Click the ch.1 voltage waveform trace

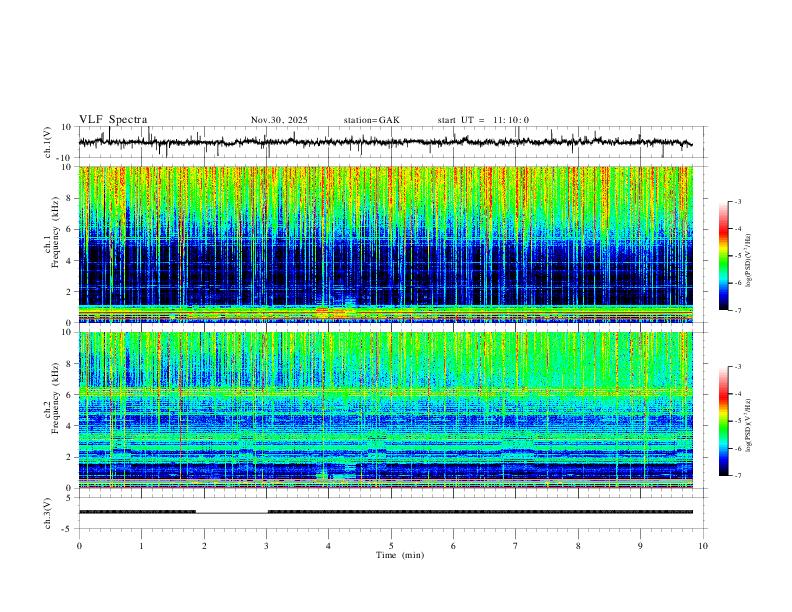[x=385, y=142]
